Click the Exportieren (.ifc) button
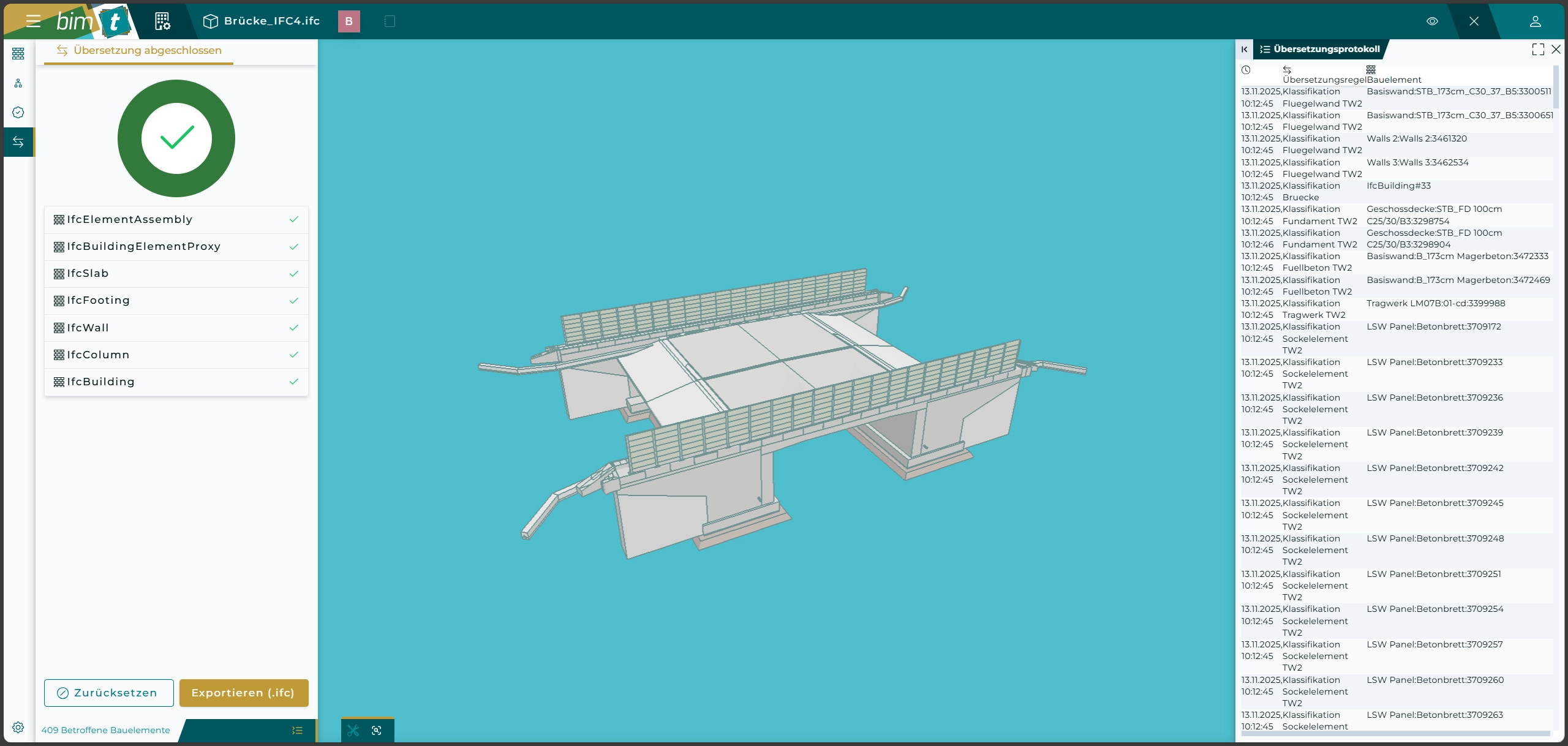1568x746 pixels. [243, 693]
